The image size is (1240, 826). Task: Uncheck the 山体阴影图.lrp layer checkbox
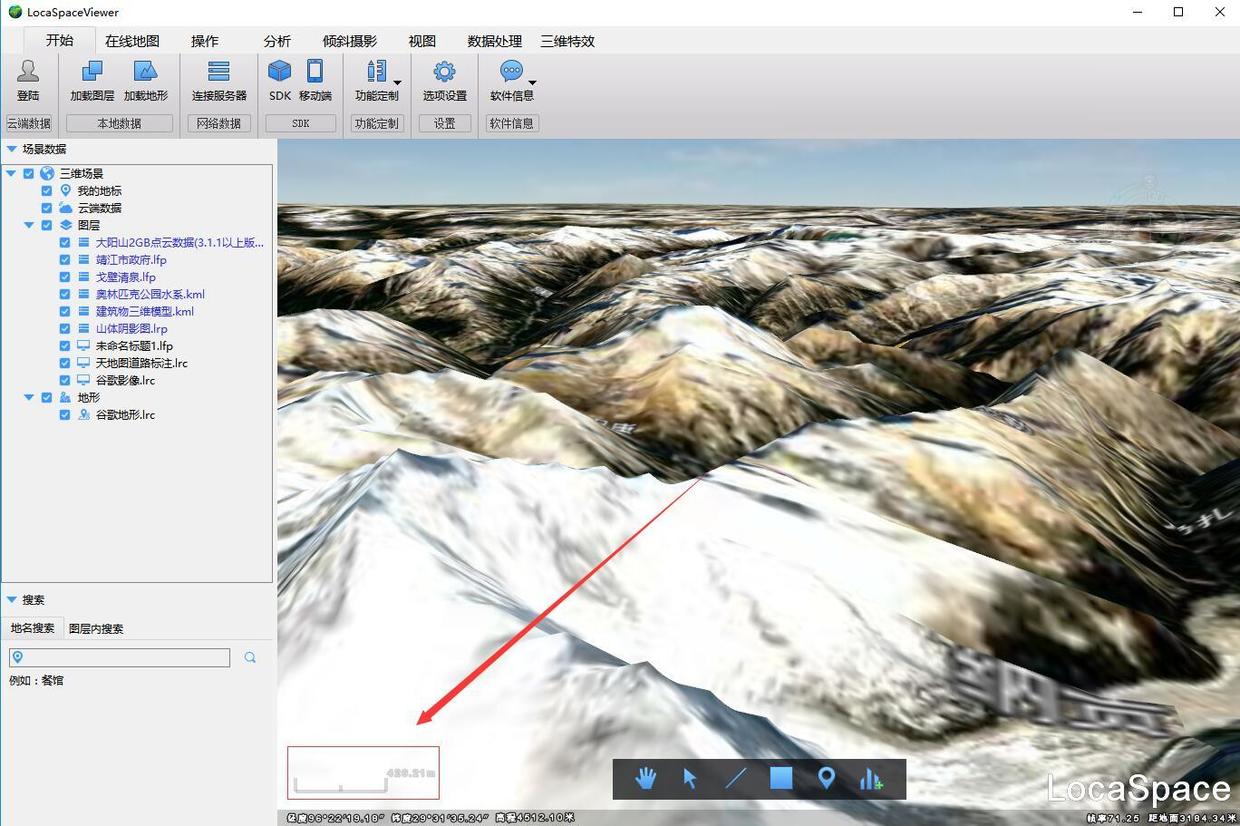65,328
